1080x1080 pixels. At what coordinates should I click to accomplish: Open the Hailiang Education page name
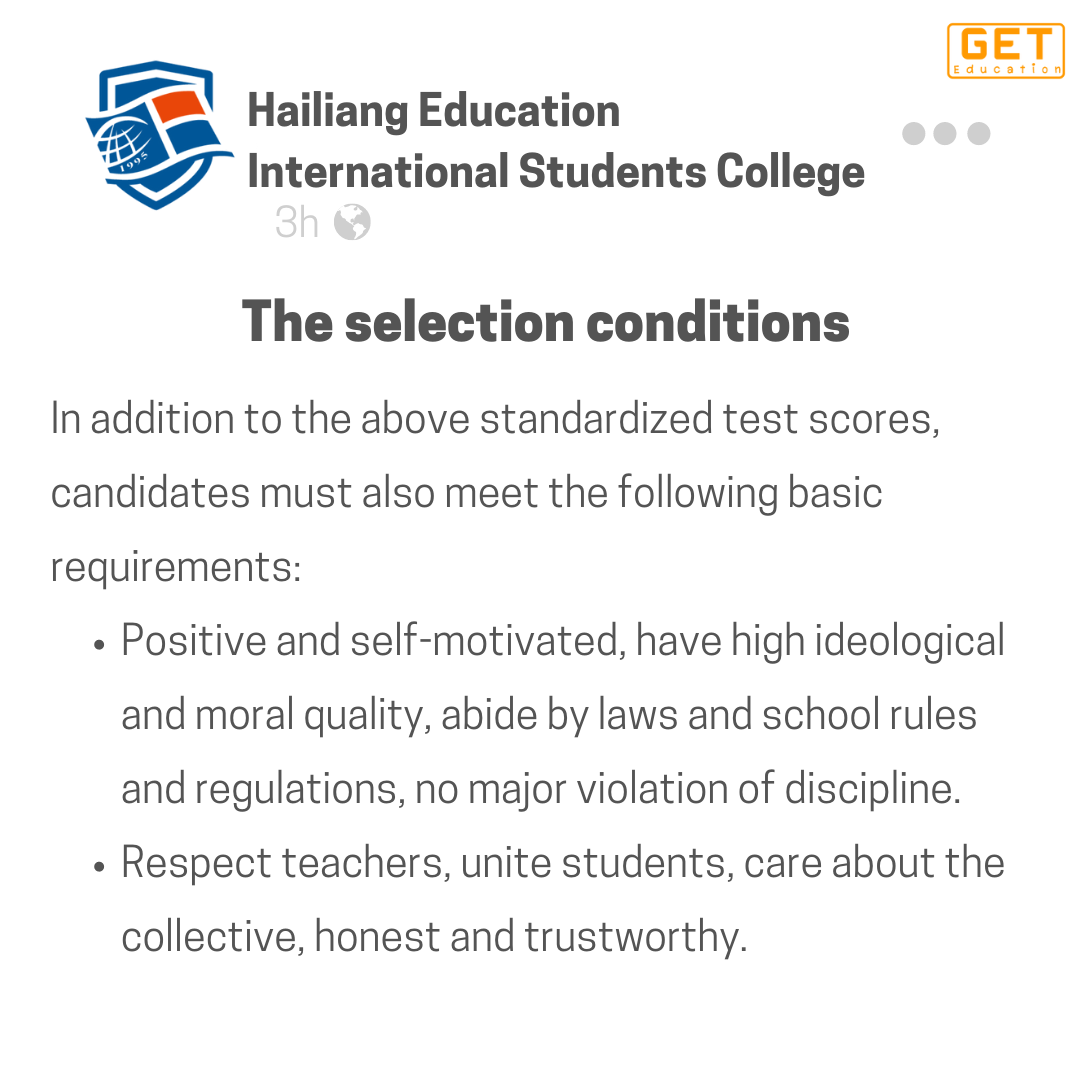pyautogui.click(x=433, y=110)
